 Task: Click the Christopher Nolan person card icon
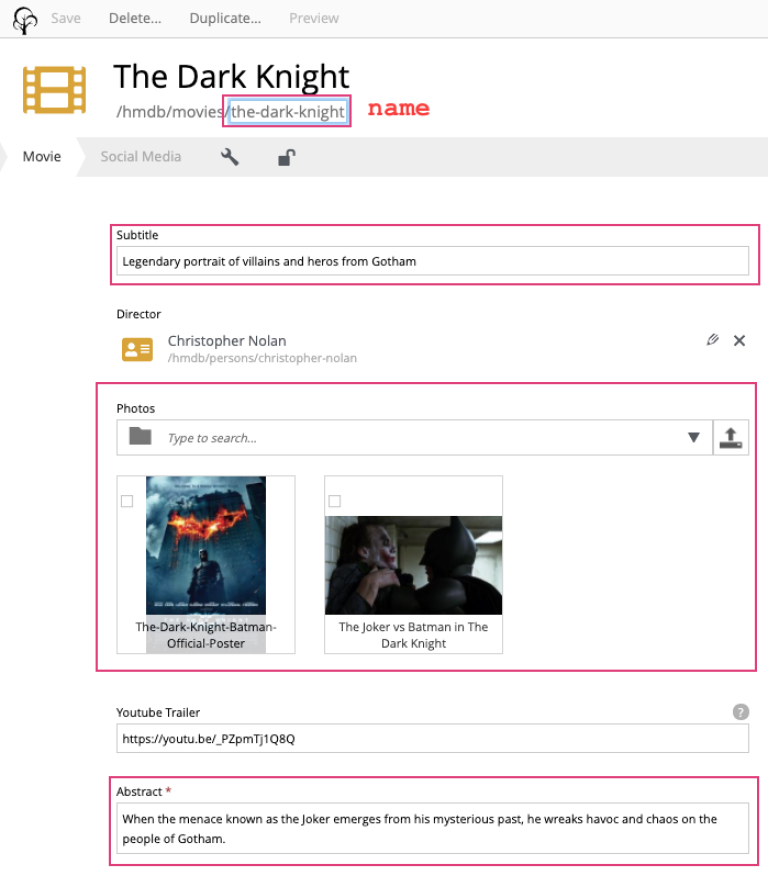tap(137, 349)
